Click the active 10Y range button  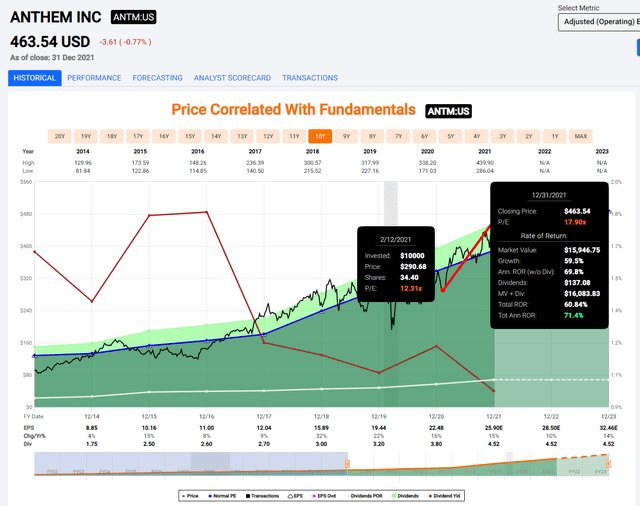point(320,136)
